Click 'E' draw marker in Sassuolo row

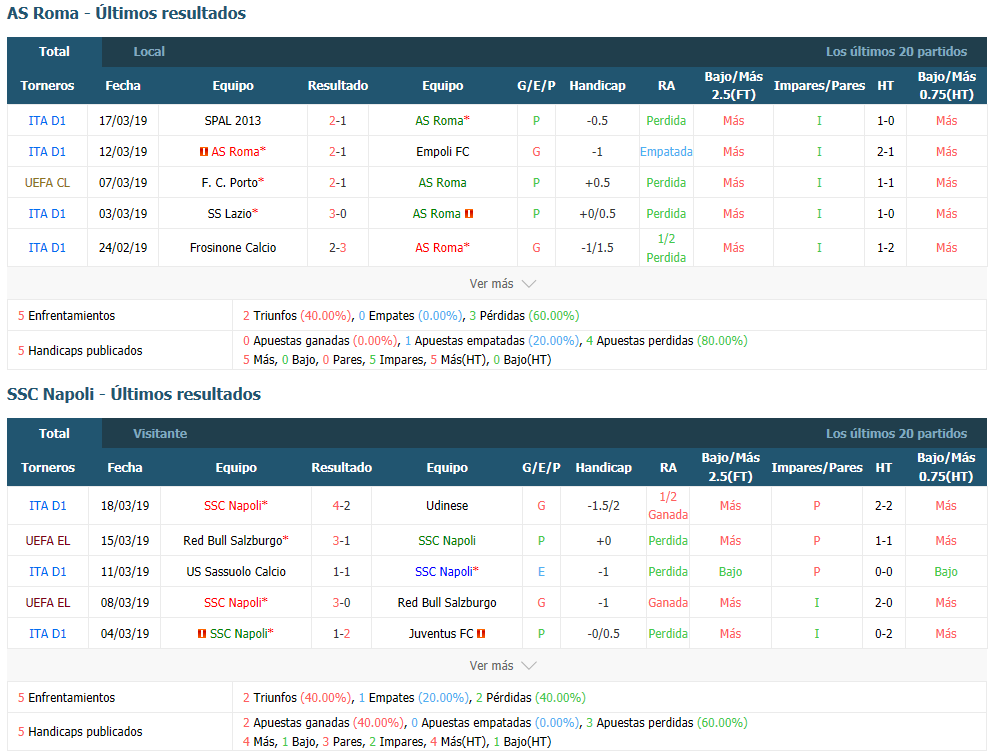pos(541,571)
